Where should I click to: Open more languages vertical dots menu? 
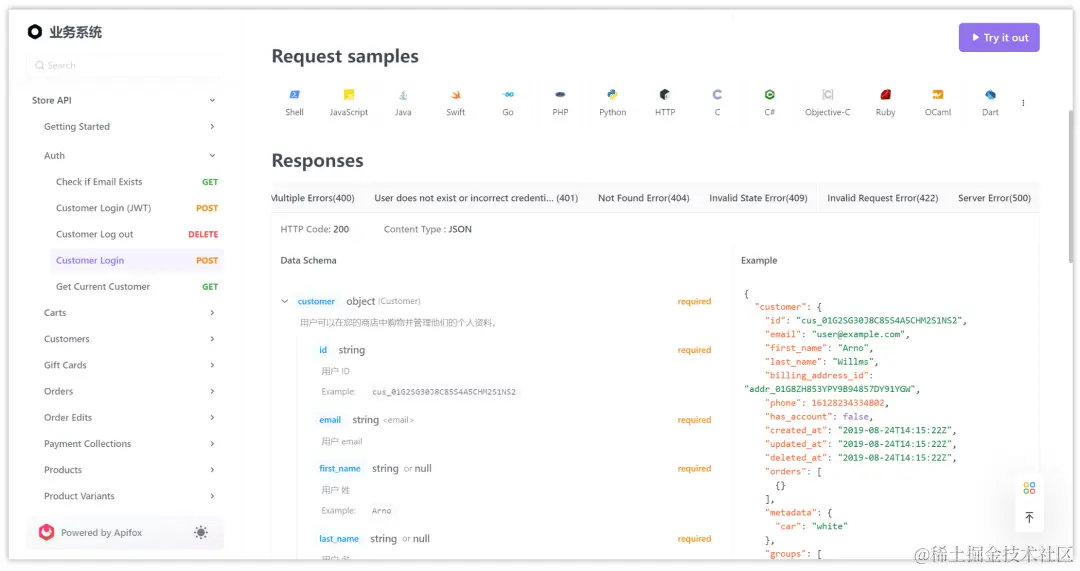(x=1023, y=103)
